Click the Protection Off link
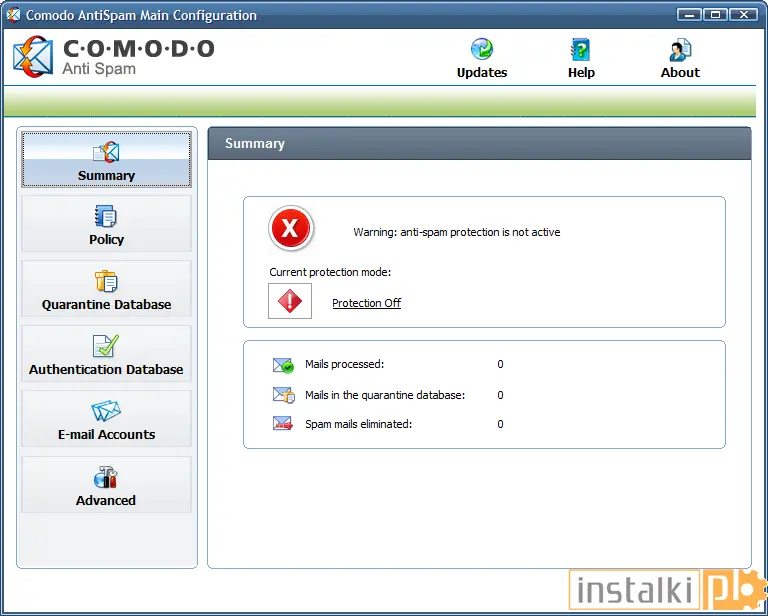The width and height of the screenshot is (768, 616). click(366, 303)
